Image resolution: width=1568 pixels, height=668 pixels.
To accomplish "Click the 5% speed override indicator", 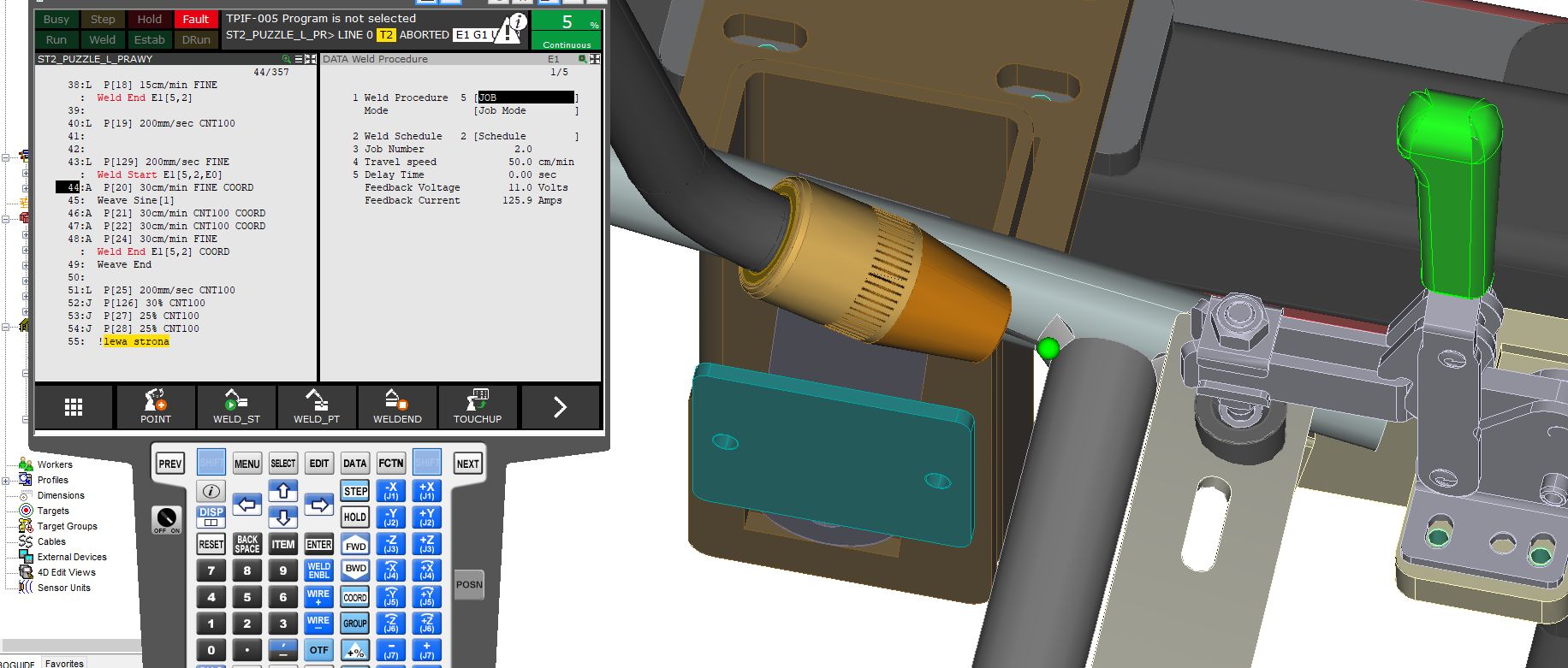I will tap(567, 30).
